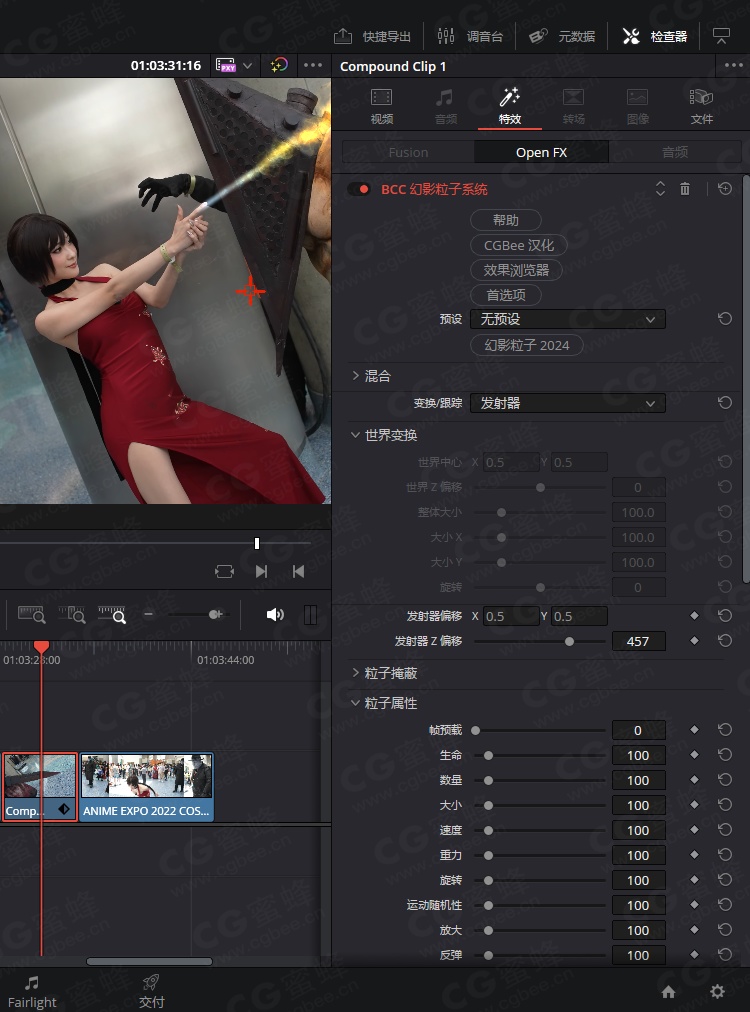750x1012 pixels.
Task: Open the project home icon
Action: pyautogui.click(x=669, y=991)
